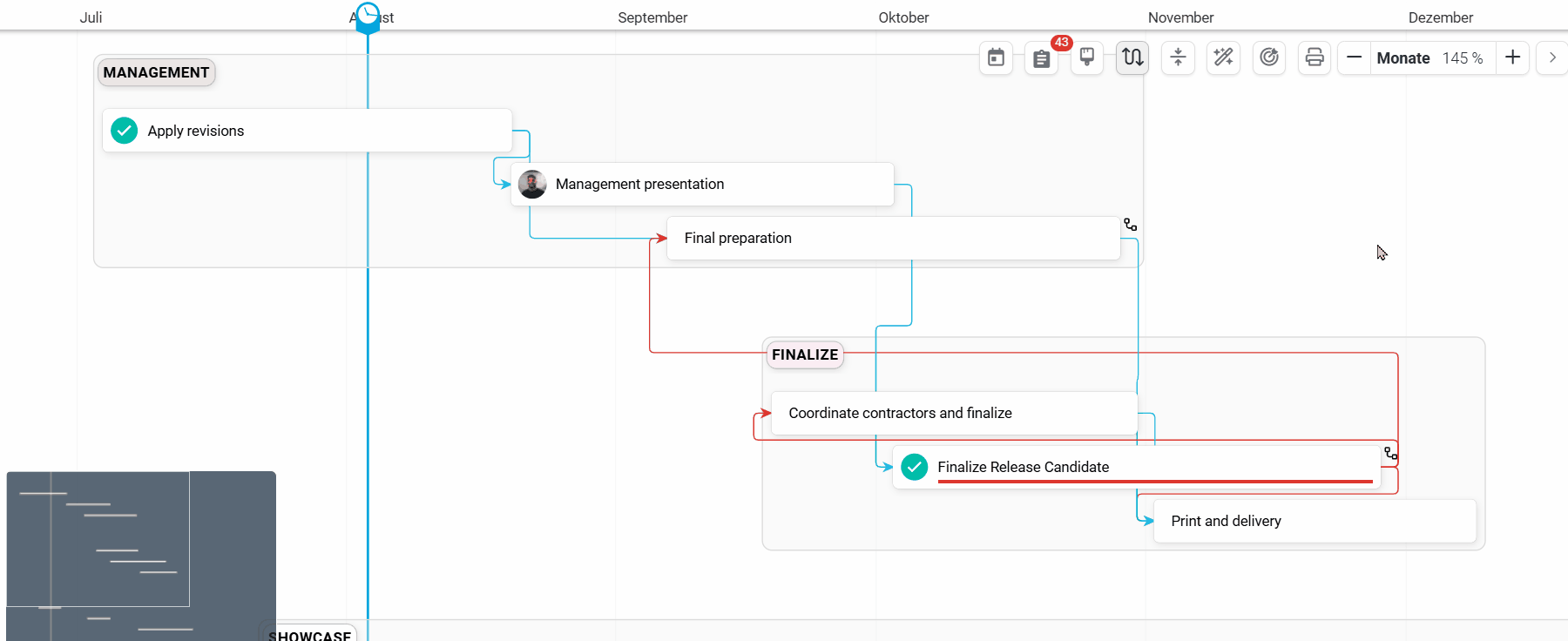Viewport: 1568px width, 641px height.
Task: Click the minimap overview thumbnail
Action: [141, 556]
